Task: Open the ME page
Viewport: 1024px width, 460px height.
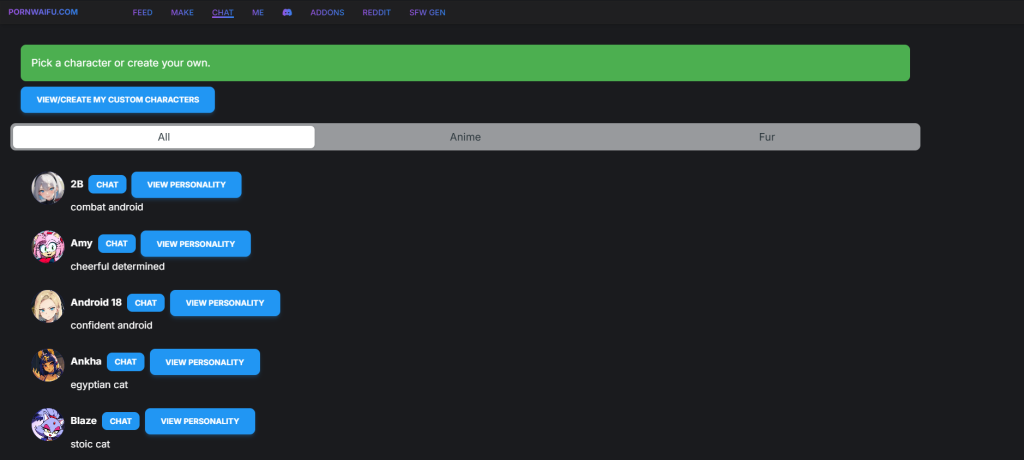Action: [258, 12]
